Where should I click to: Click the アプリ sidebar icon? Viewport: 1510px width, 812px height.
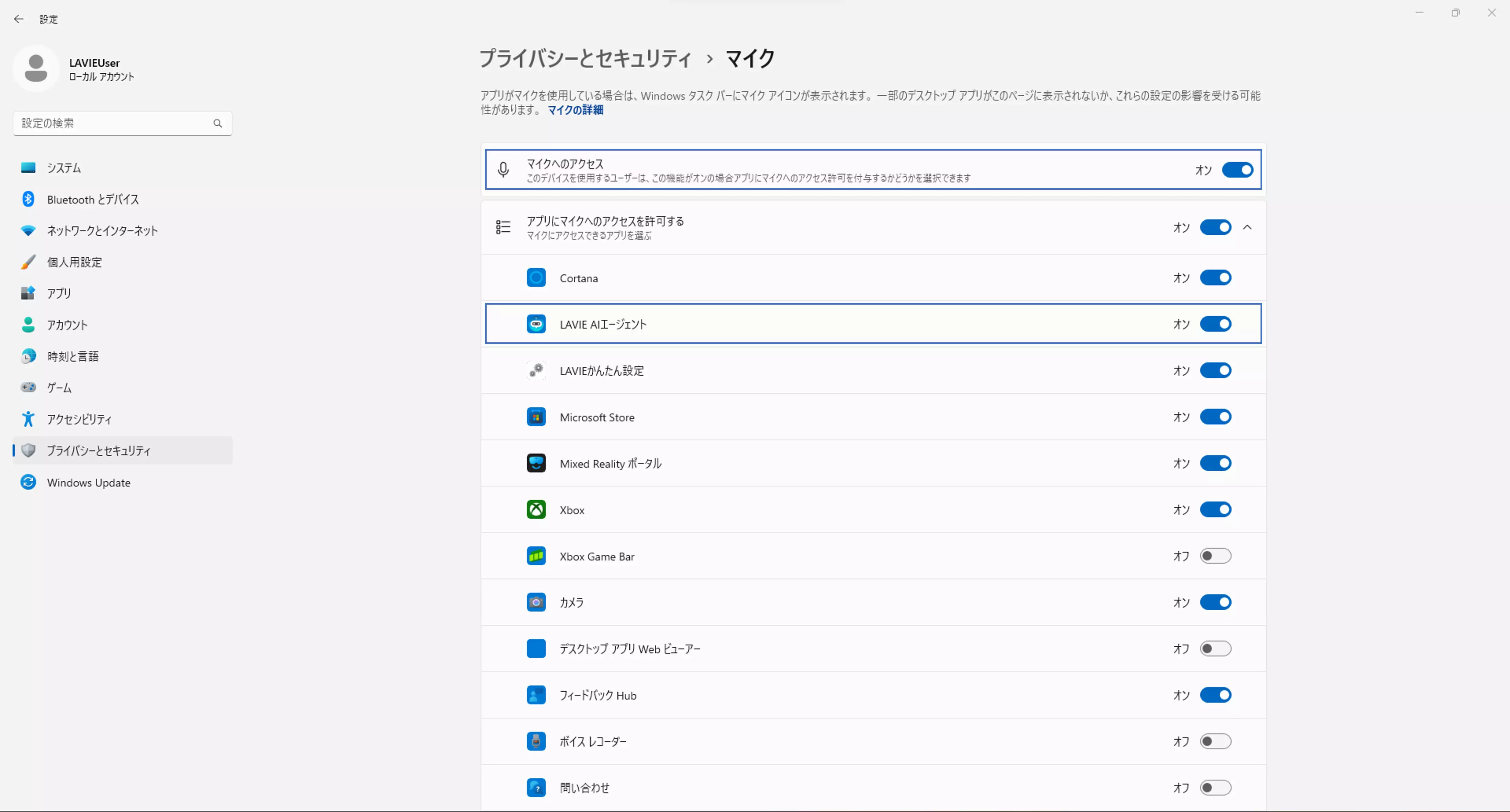click(28, 293)
